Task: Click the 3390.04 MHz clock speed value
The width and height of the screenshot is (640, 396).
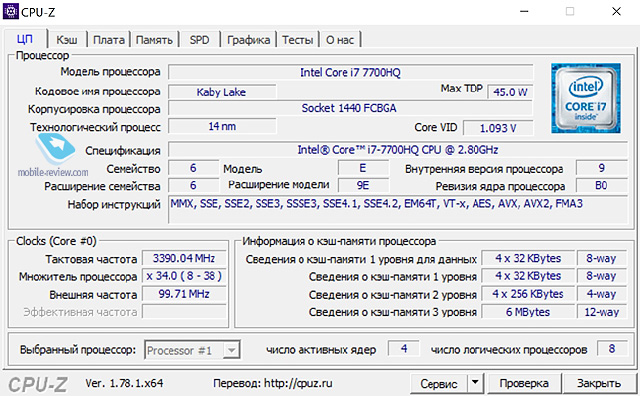Action: pyautogui.click(x=184, y=258)
